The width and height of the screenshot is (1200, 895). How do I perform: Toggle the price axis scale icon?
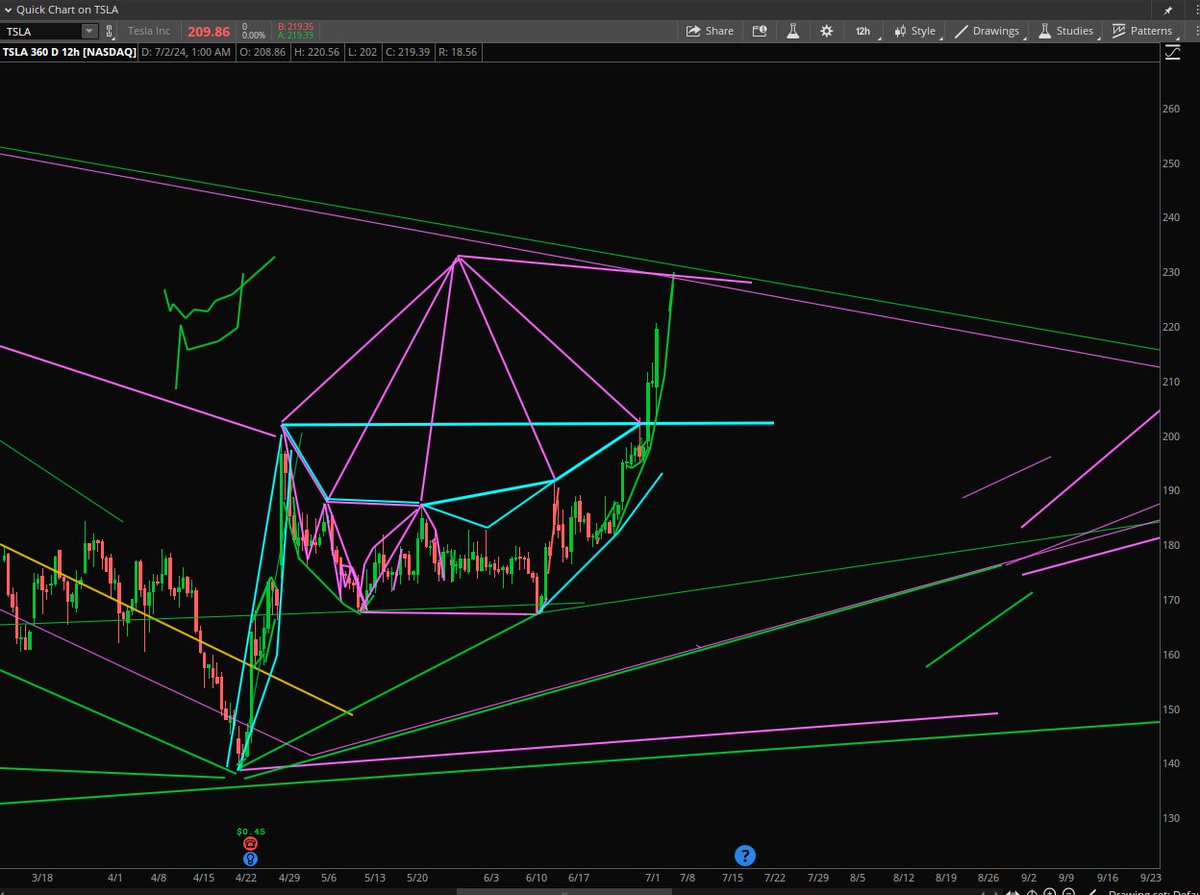[1172, 53]
